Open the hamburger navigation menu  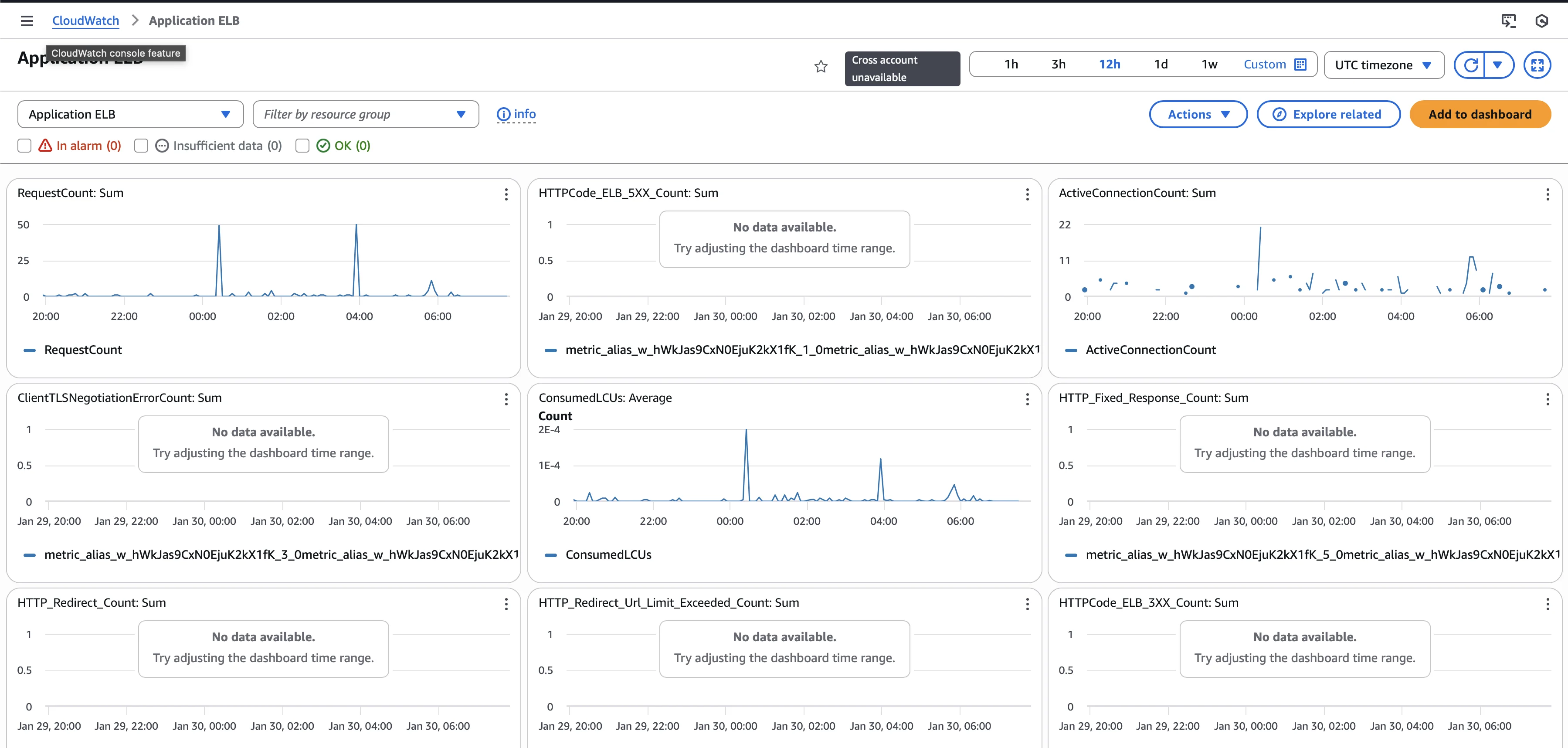(x=27, y=20)
